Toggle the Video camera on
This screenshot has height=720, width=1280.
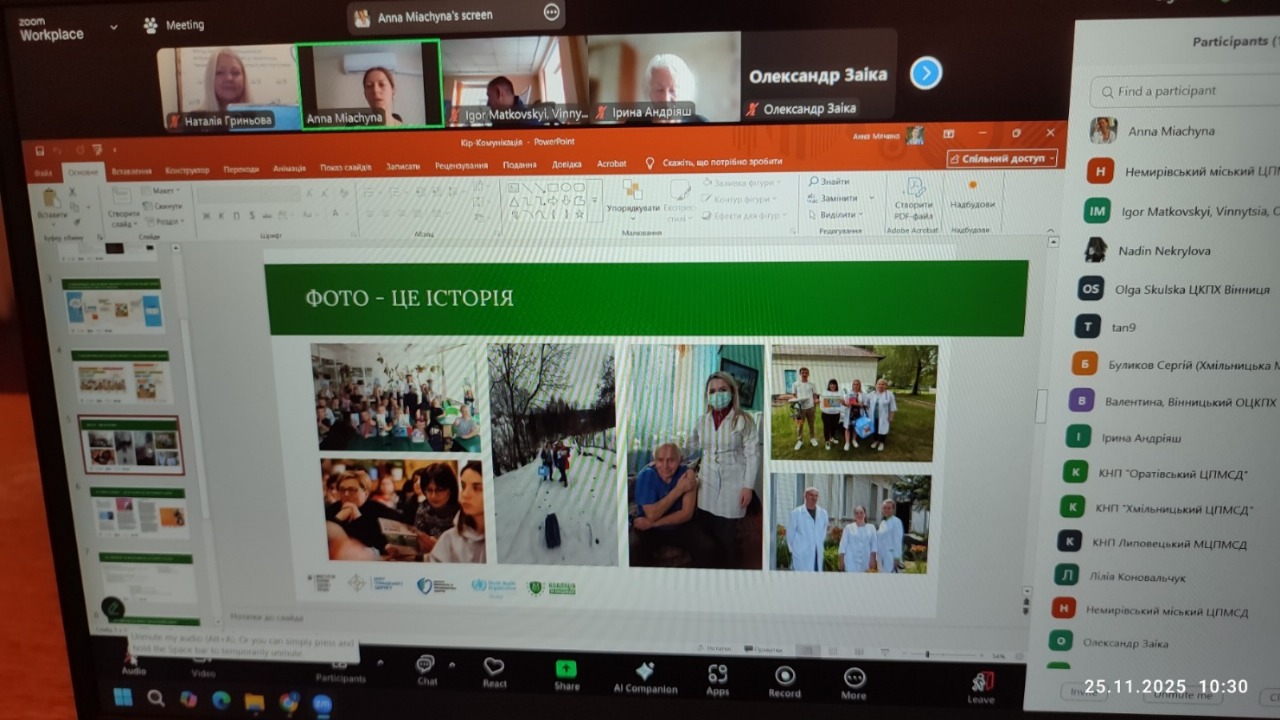coord(203,660)
